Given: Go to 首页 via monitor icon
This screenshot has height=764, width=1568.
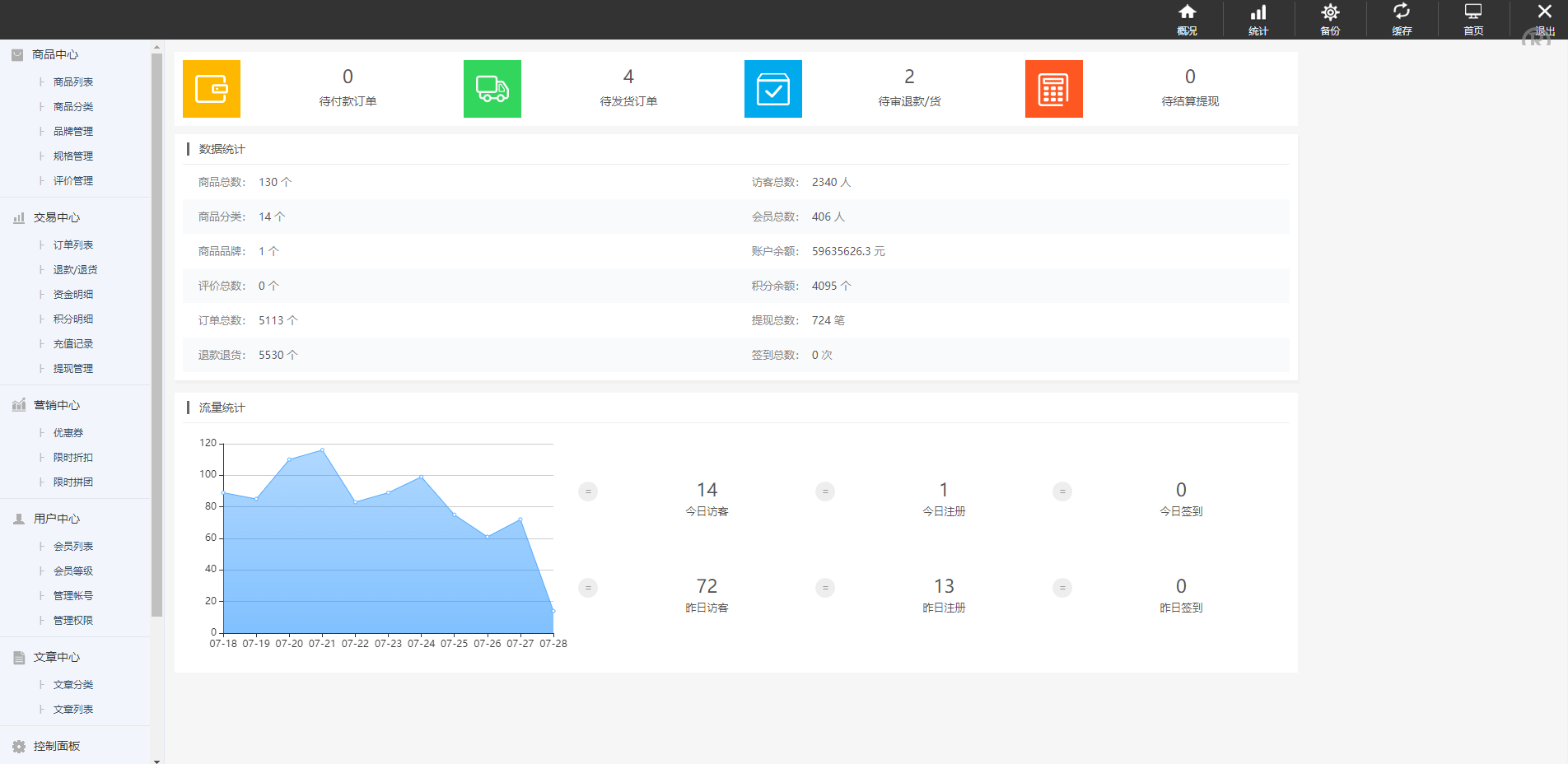Looking at the screenshot, I should pos(1473,20).
